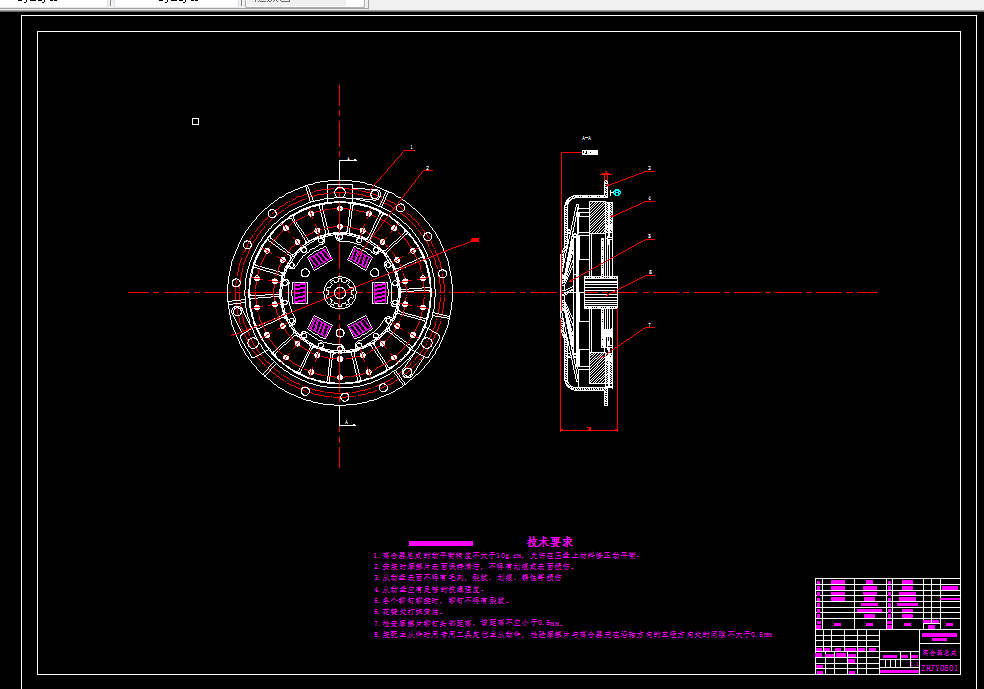Image resolution: width=984 pixels, height=689 pixels.
Task: Select the lower-right magenta damper spring
Action: [x=360, y=327]
